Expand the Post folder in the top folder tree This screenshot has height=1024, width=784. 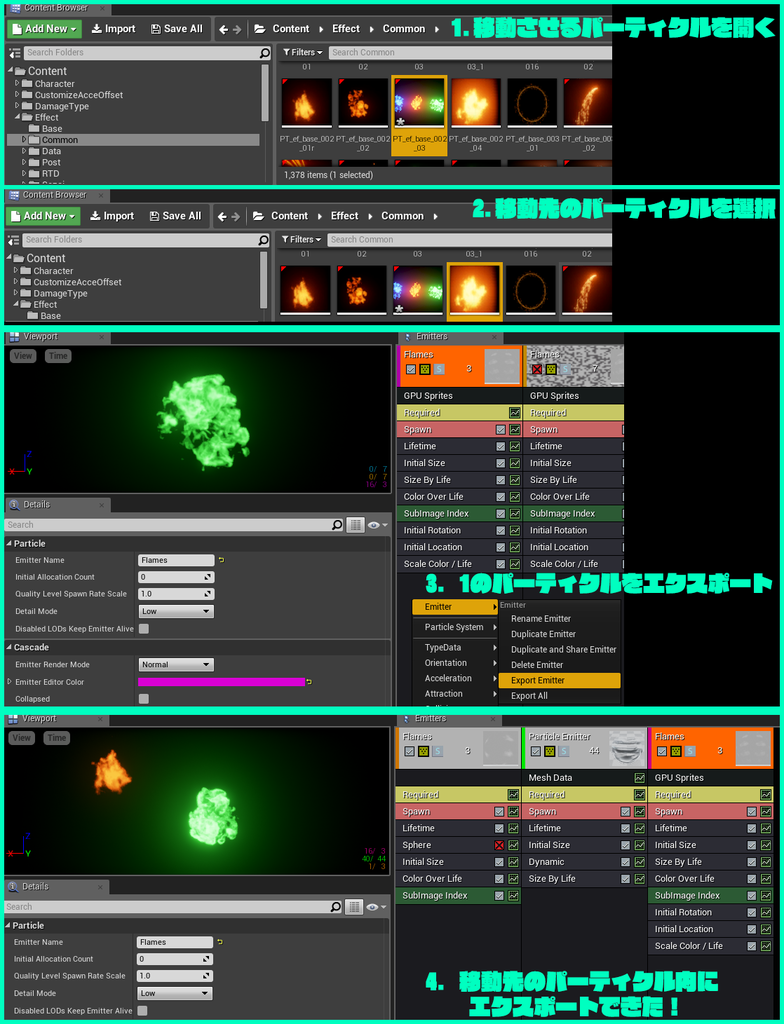click(x=25, y=163)
